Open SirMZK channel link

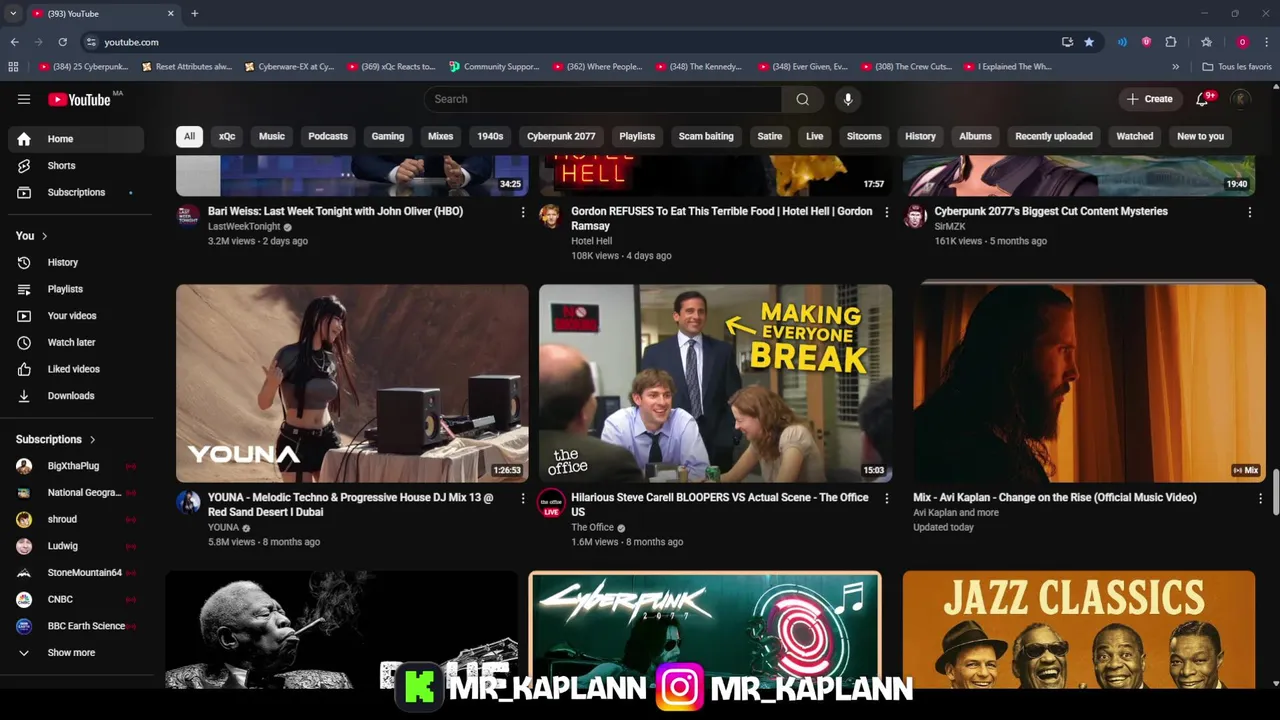(x=949, y=227)
